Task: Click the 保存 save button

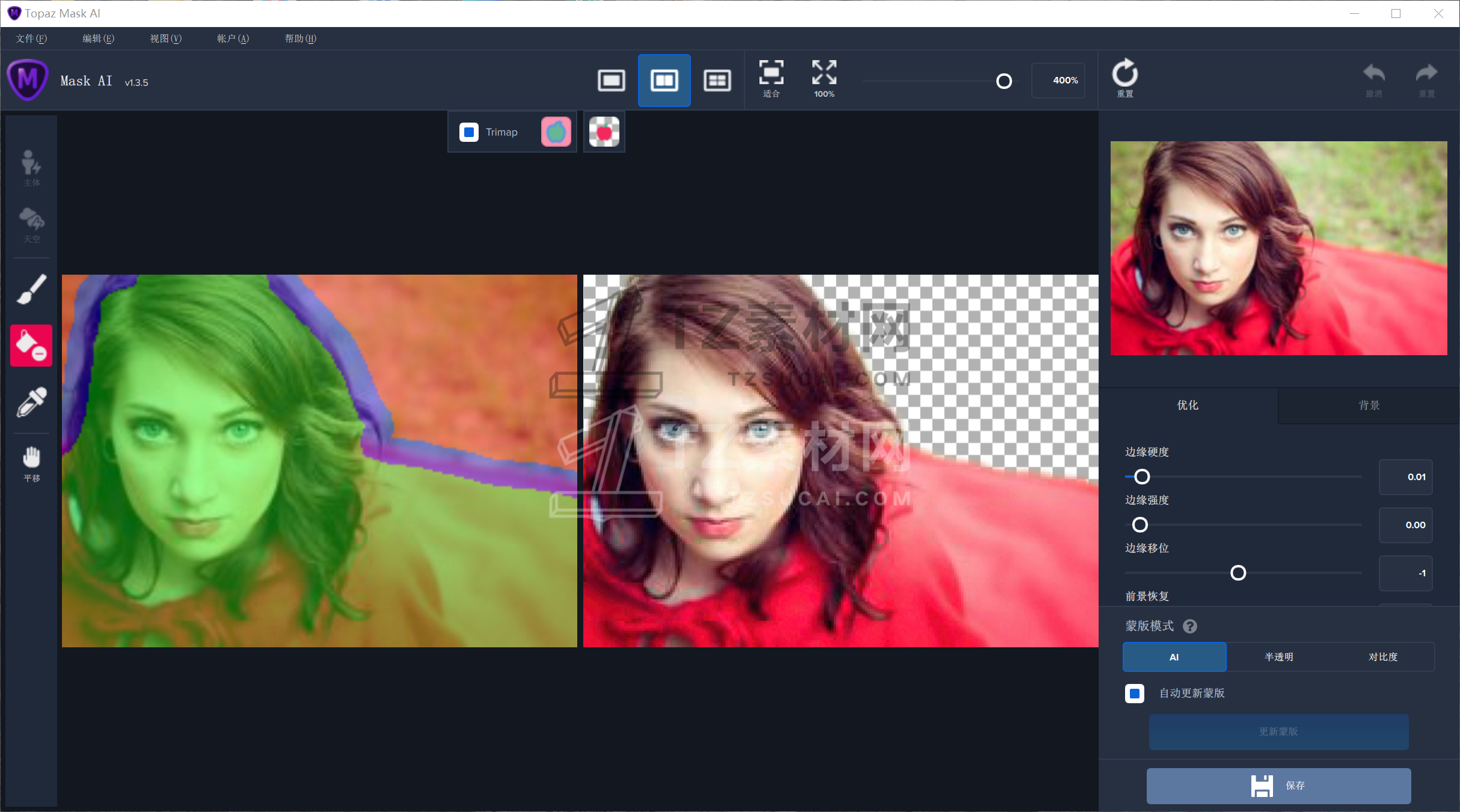Action: [1278, 786]
